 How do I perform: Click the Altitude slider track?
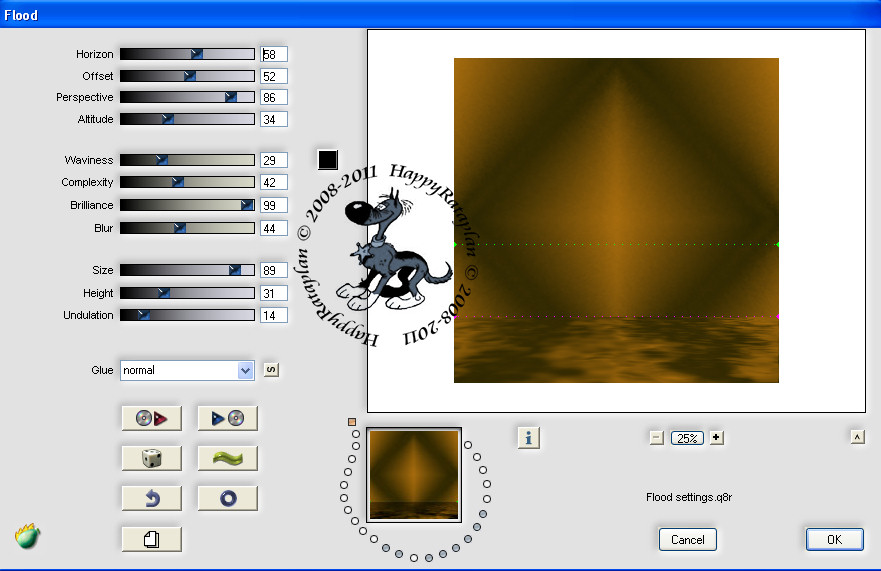187,119
